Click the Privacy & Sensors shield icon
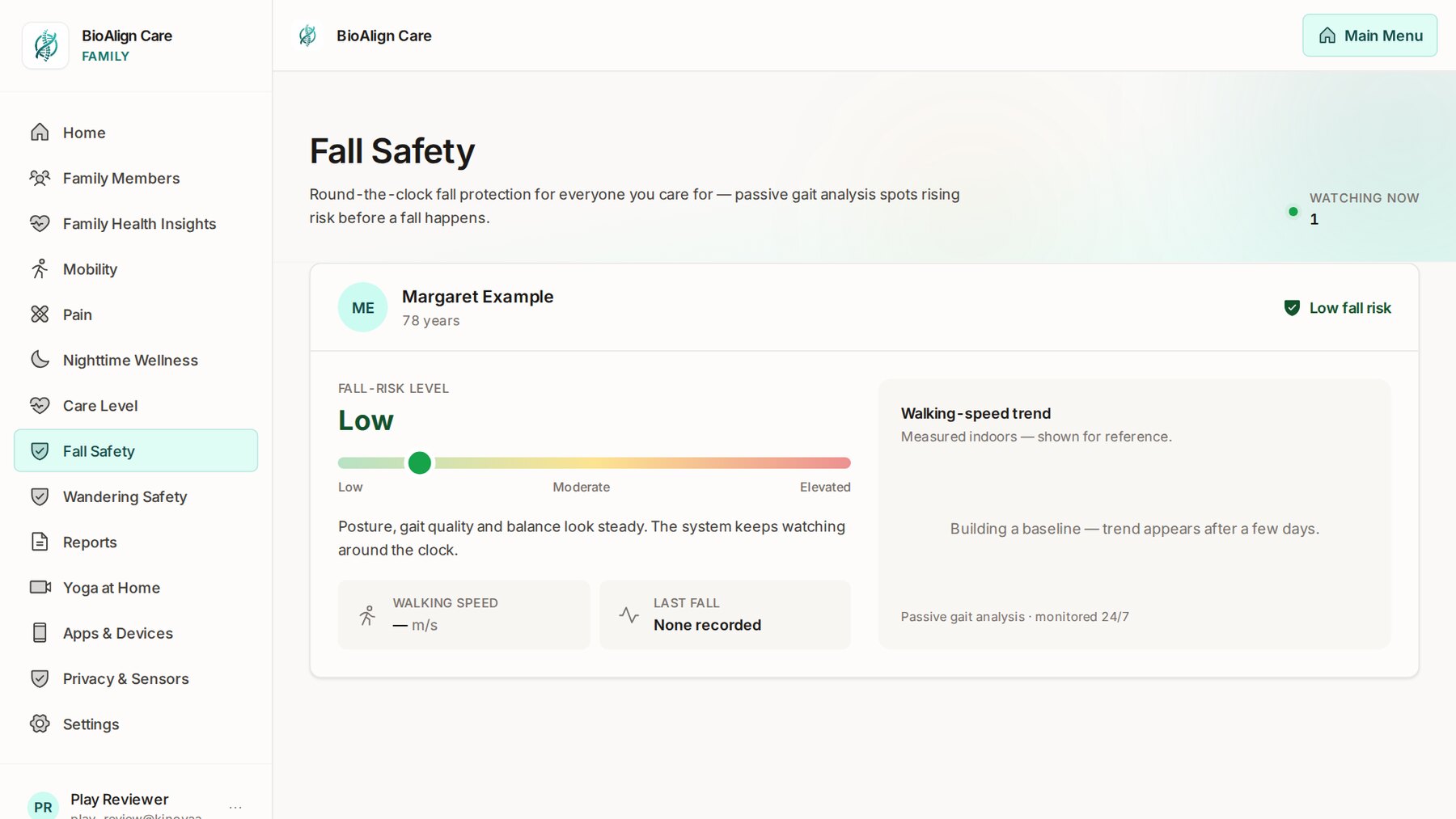 [40, 678]
